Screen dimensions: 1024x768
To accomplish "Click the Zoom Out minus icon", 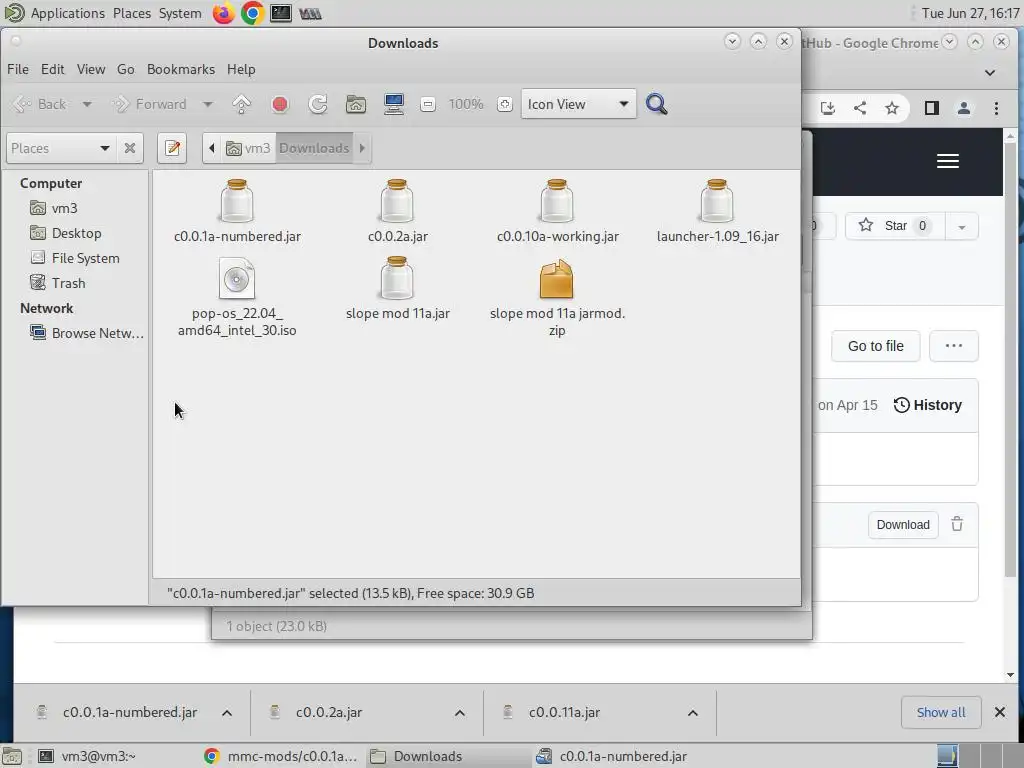I will tap(428, 104).
